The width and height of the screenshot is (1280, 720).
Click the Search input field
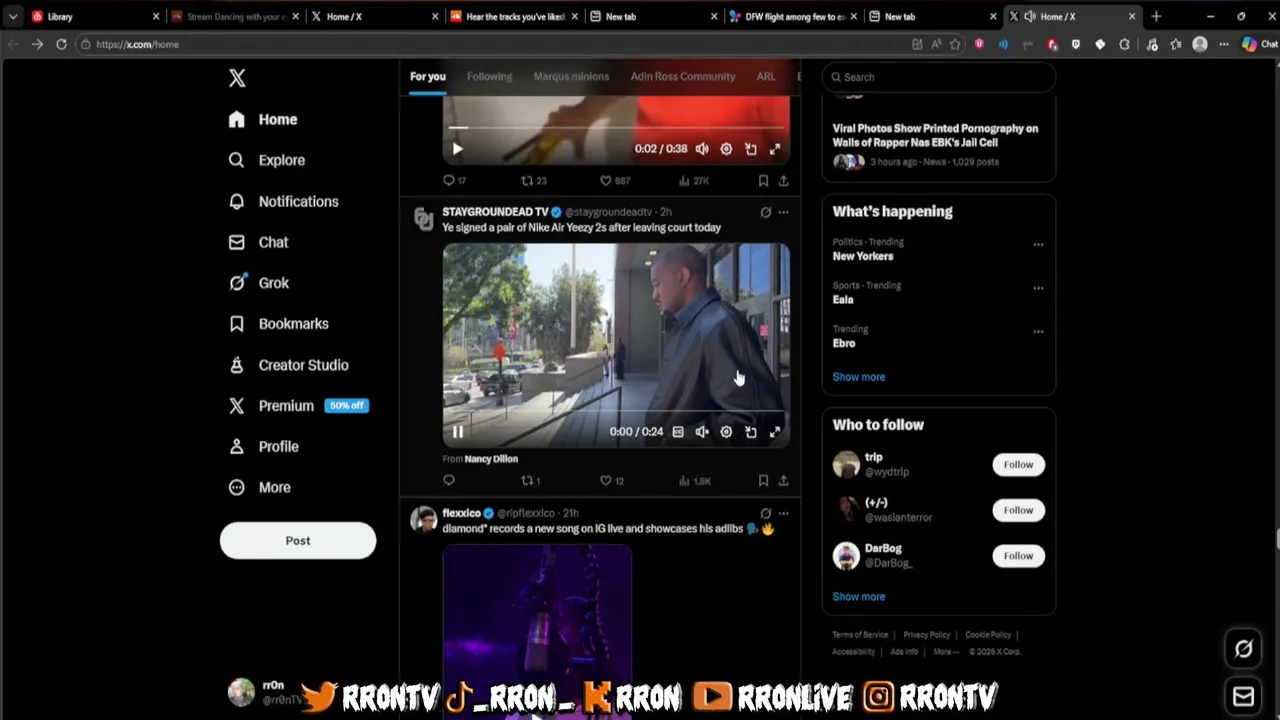pos(939,77)
